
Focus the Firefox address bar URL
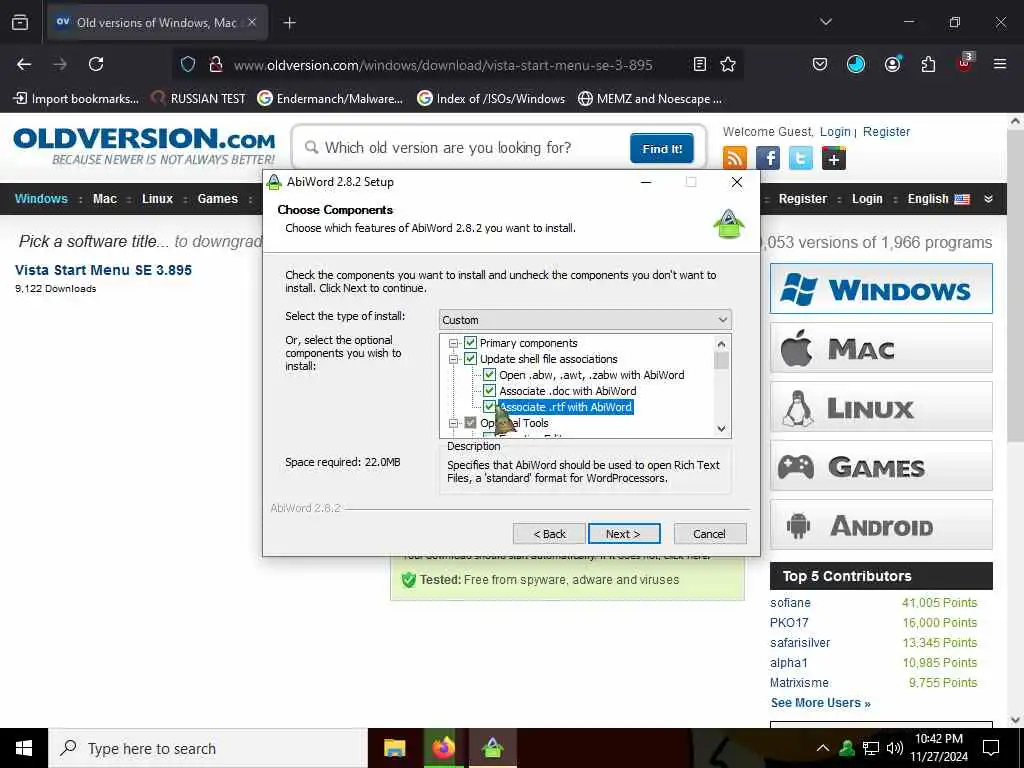coord(443,65)
